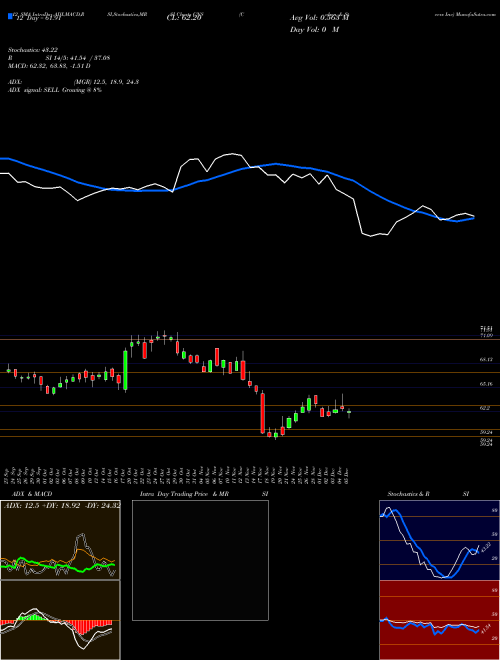This screenshot has width=500, height=660.
Task: Click the 65.16 price axis label
Action: (486, 384)
